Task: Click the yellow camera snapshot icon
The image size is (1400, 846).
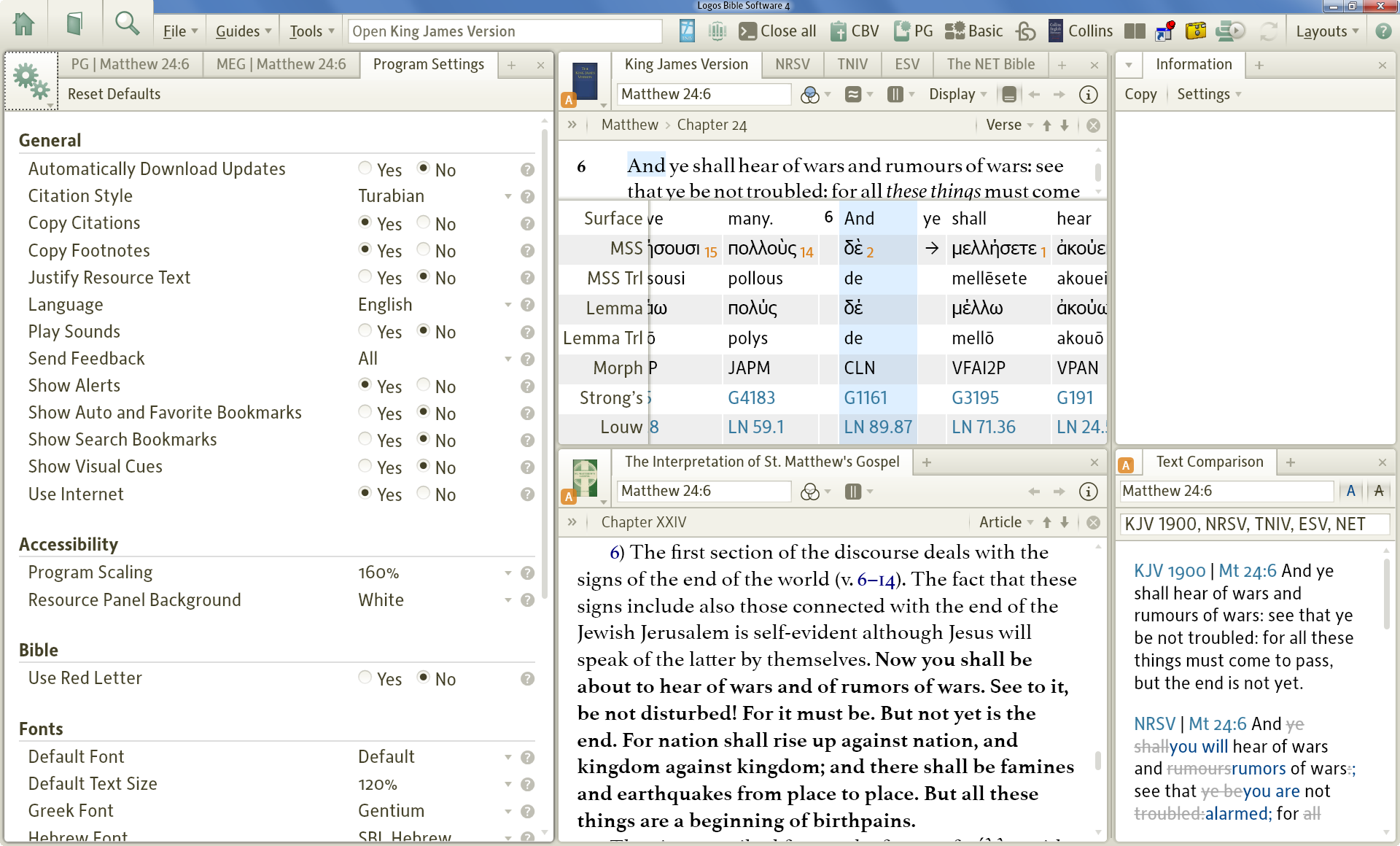Action: click(1196, 31)
